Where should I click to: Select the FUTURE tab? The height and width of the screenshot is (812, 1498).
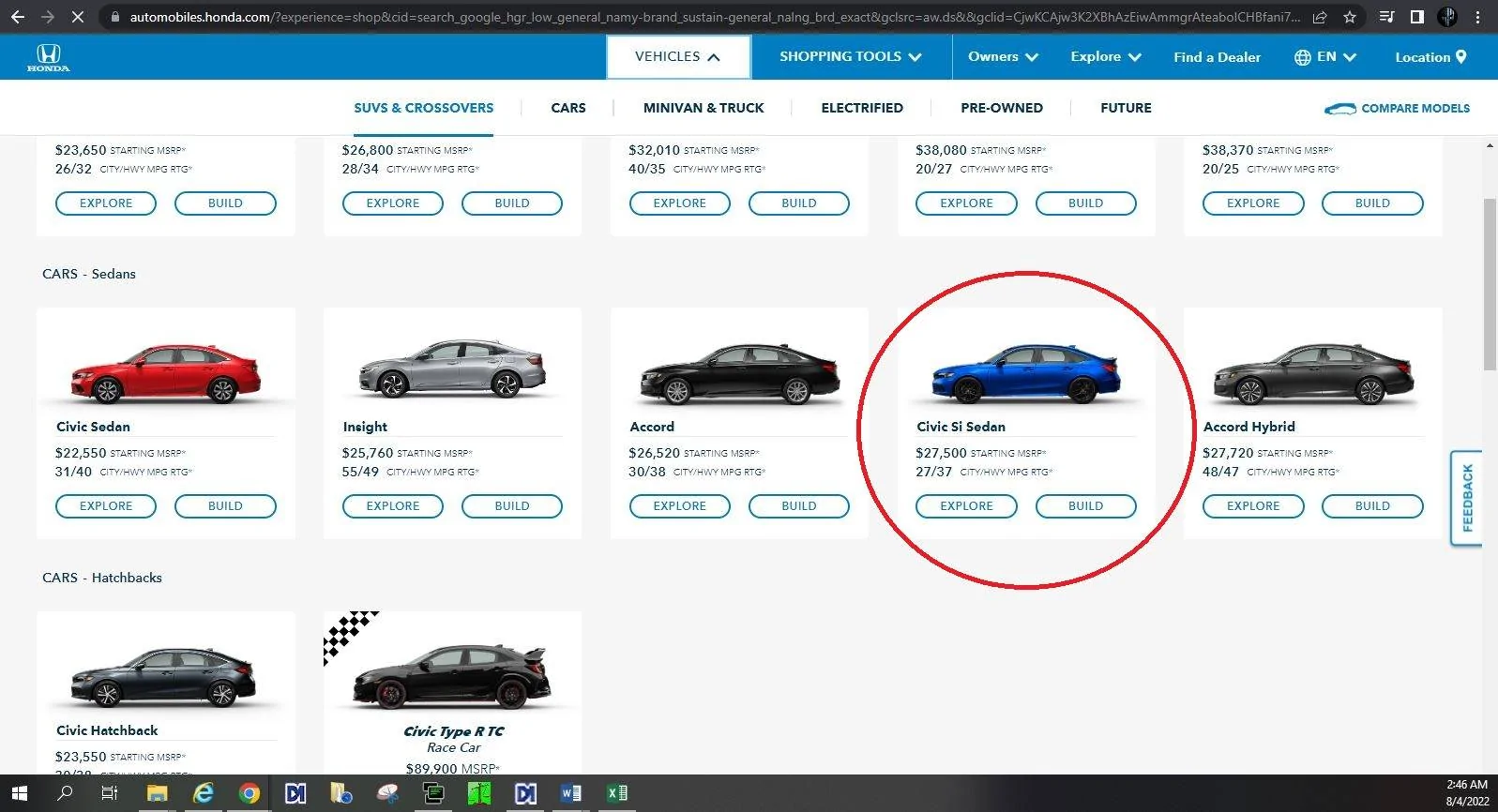(x=1126, y=109)
